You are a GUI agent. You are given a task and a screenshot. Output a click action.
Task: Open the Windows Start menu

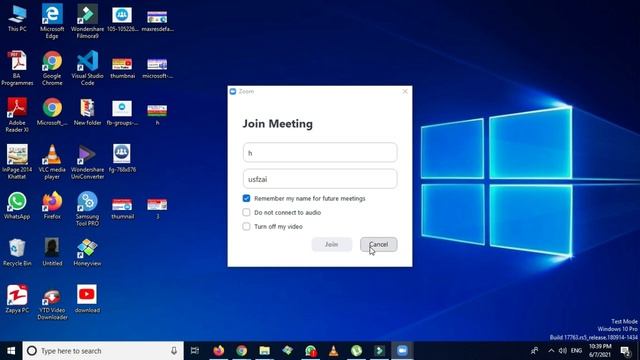(x=11, y=351)
